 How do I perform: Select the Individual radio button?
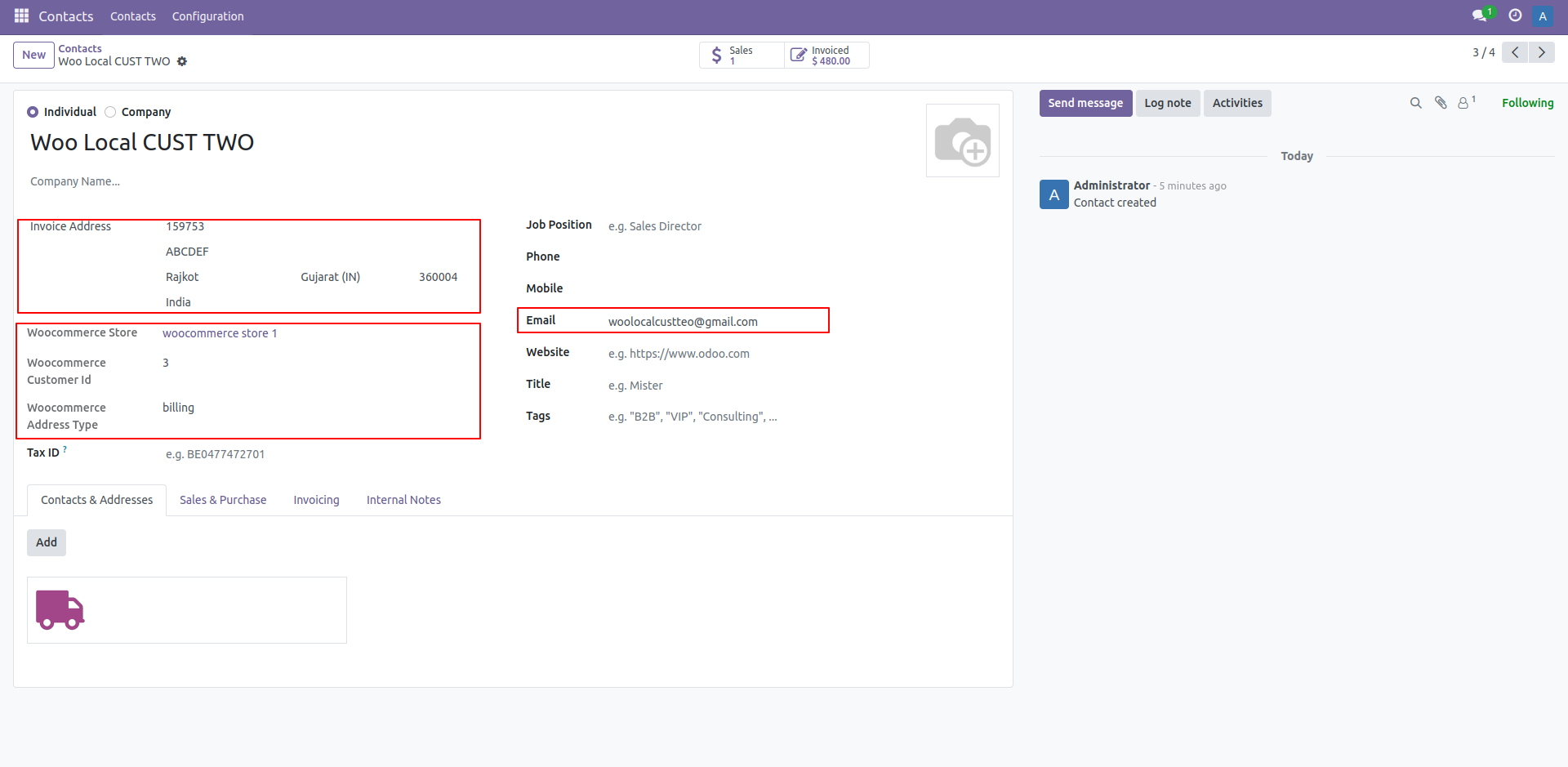(x=33, y=112)
